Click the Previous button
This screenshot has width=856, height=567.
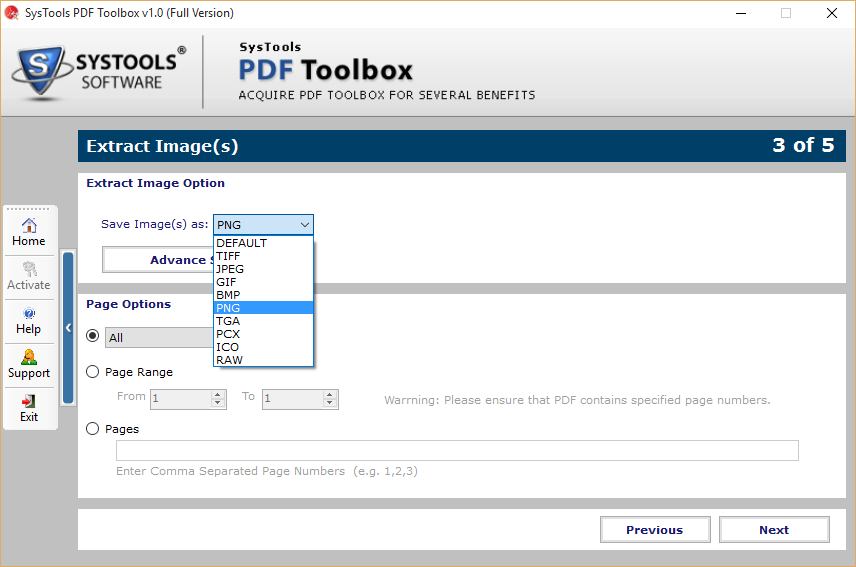[x=655, y=529]
